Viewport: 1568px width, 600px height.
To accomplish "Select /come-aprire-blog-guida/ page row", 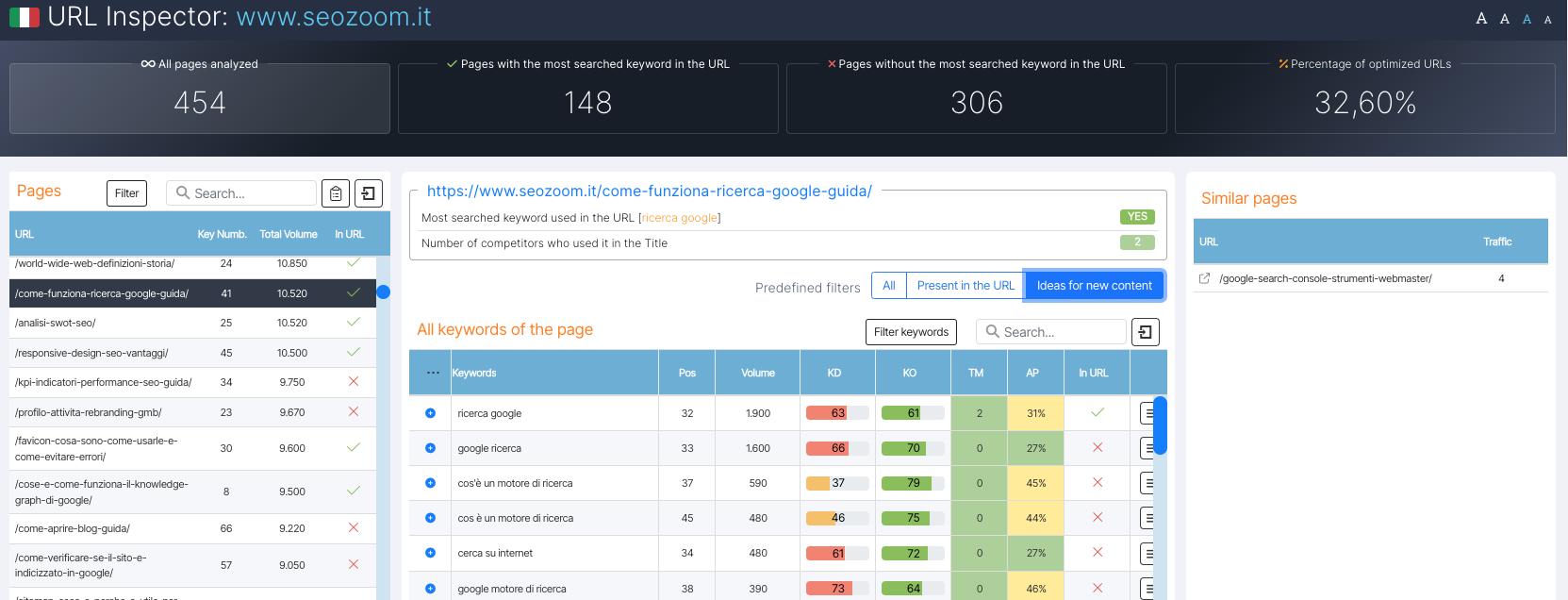I will coord(193,528).
